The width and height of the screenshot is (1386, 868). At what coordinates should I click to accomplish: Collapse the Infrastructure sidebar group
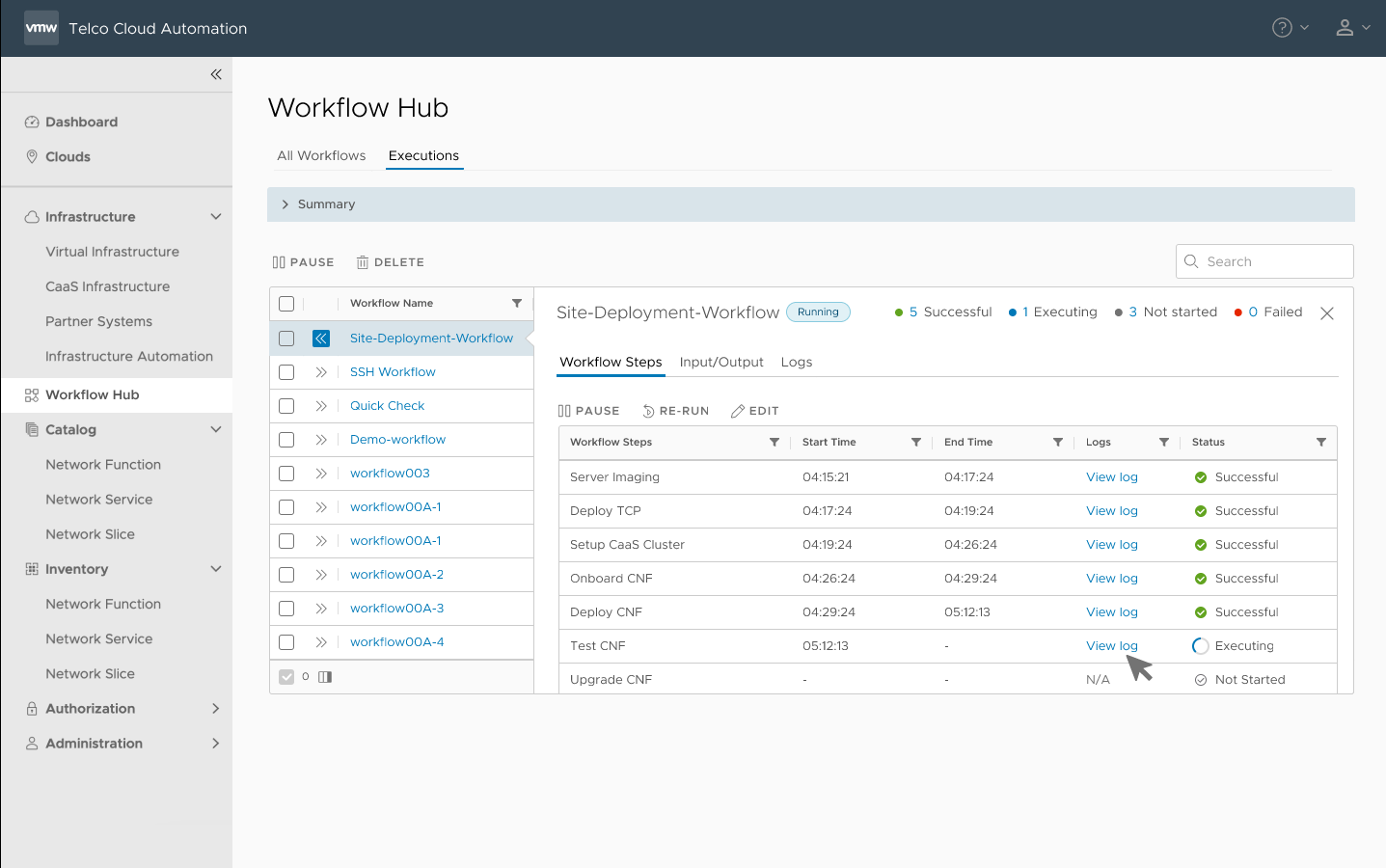216,217
